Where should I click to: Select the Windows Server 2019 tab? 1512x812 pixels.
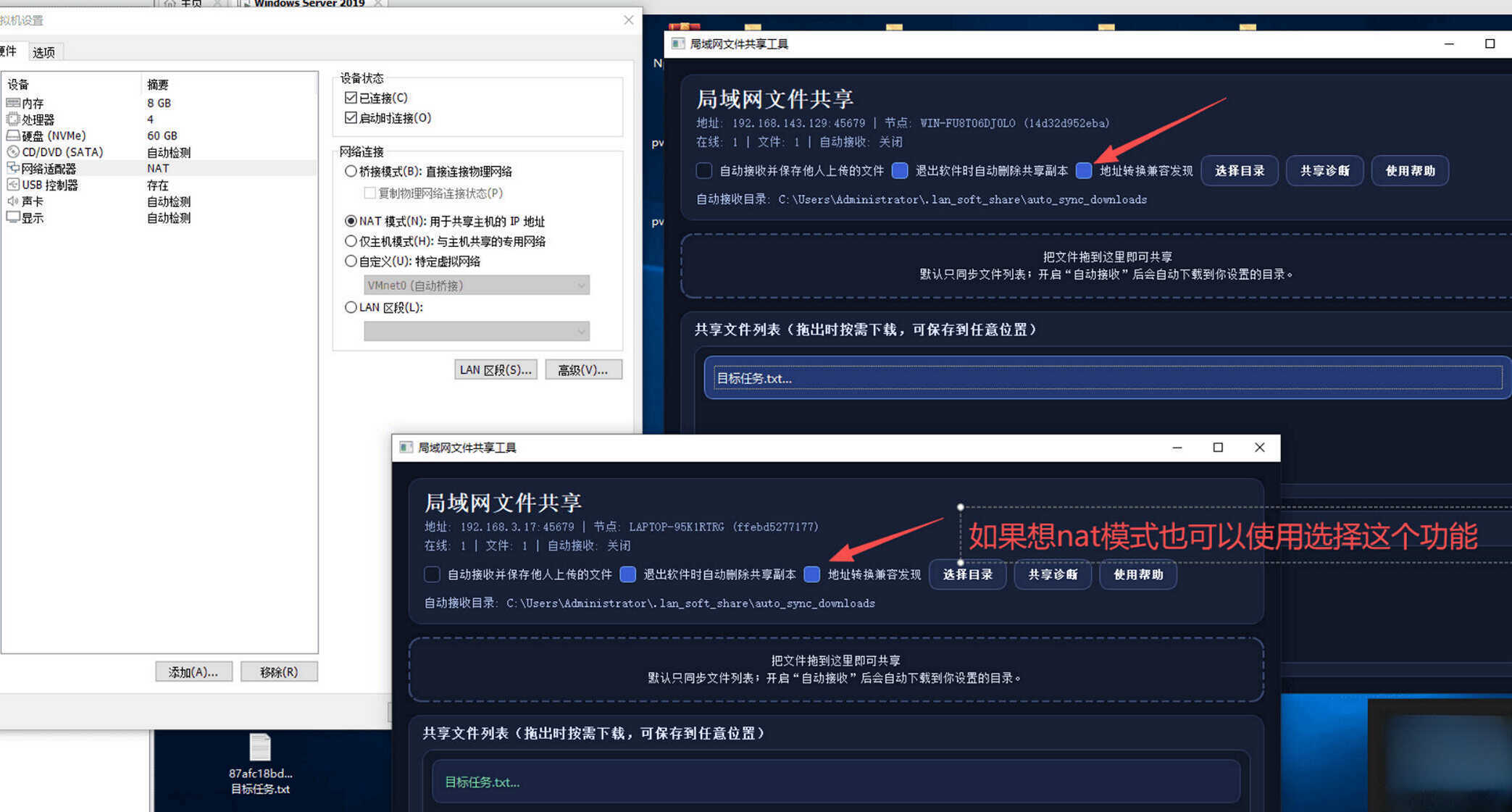308,4
